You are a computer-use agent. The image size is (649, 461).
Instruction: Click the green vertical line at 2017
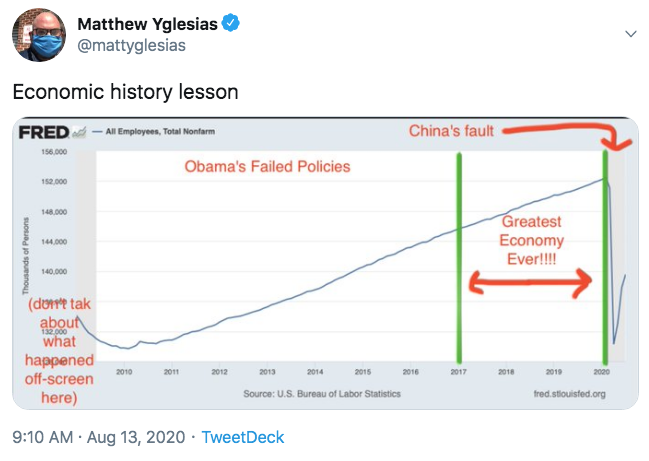459,258
